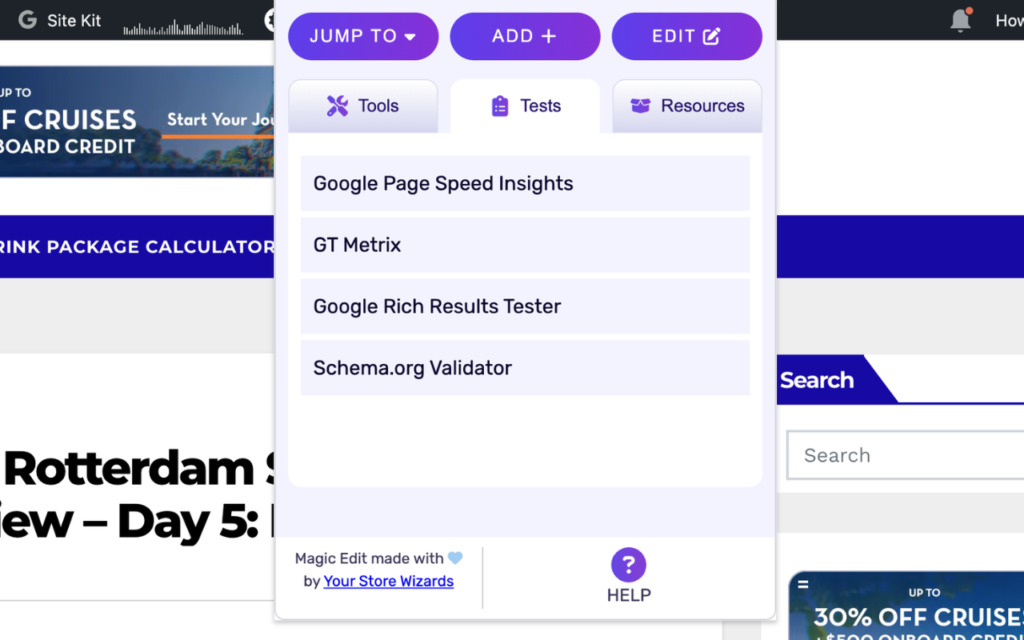Image resolution: width=1024 pixels, height=640 pixels.
Task: Click the pencil icon on the EDIT button
Action: [x=712, y=35]
